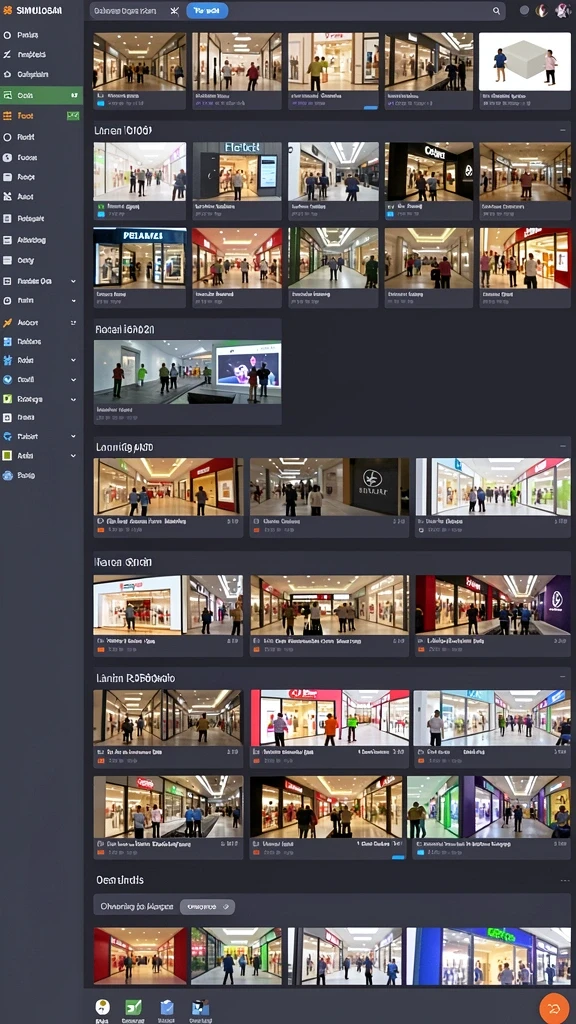
Task: Click the orange pen sidebar icon
Action: click(x=7, y=323)
